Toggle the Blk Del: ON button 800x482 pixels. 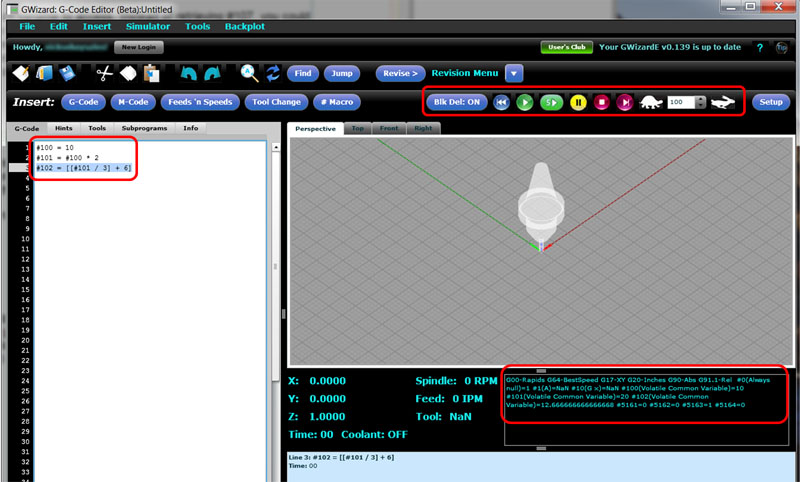pyautogui.click(x=455, y=102)
